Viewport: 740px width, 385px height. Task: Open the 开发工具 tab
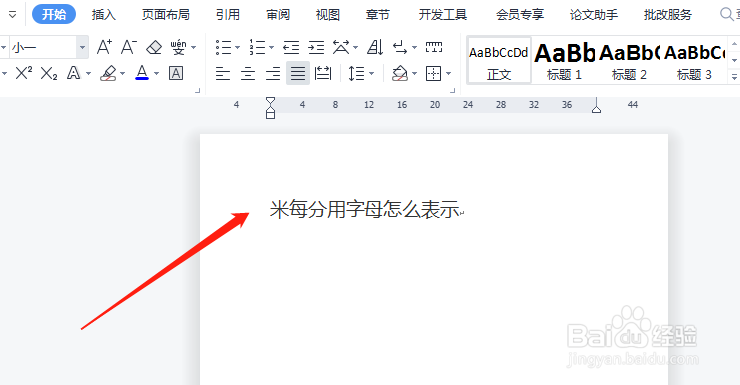(443, 15)
